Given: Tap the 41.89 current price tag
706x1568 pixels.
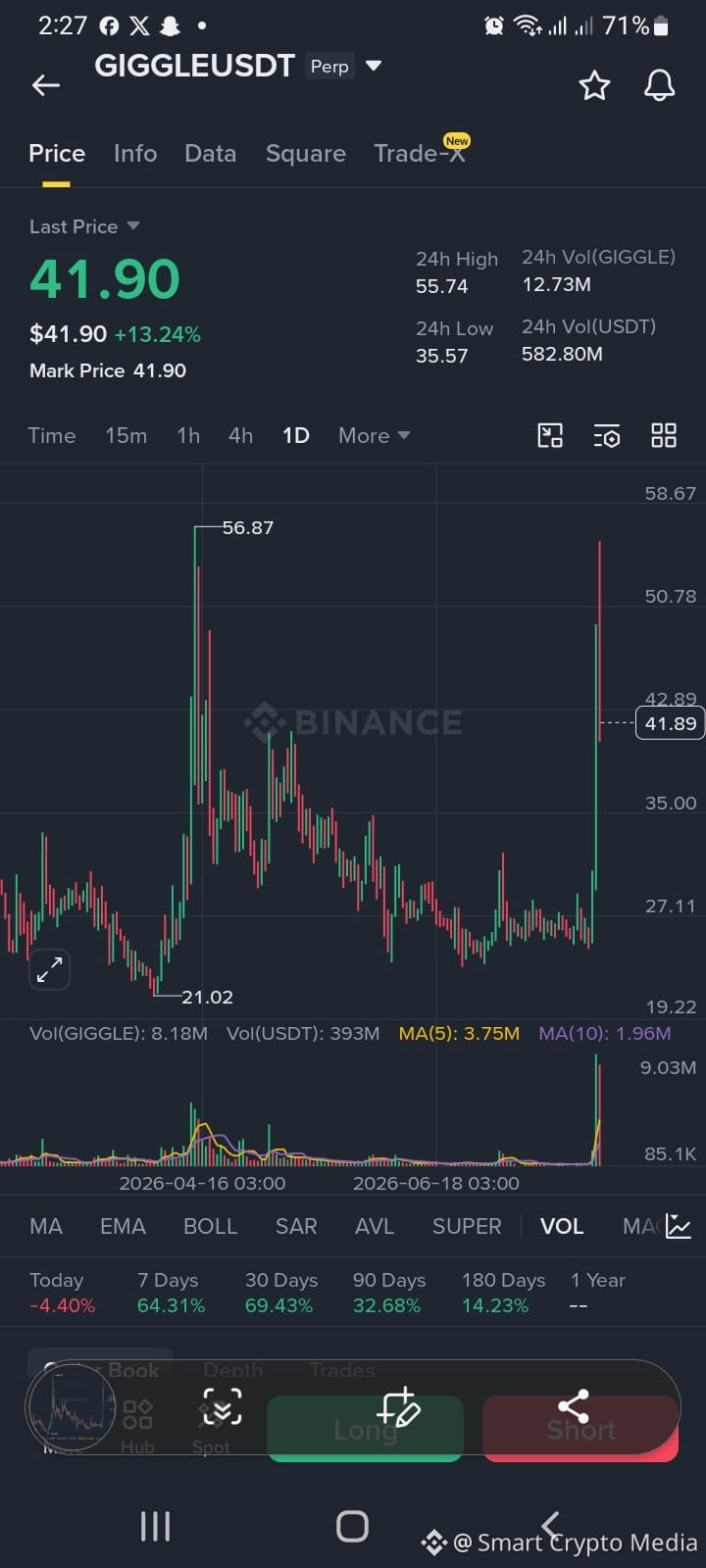Looking at the screenshot, I should 671,724.
